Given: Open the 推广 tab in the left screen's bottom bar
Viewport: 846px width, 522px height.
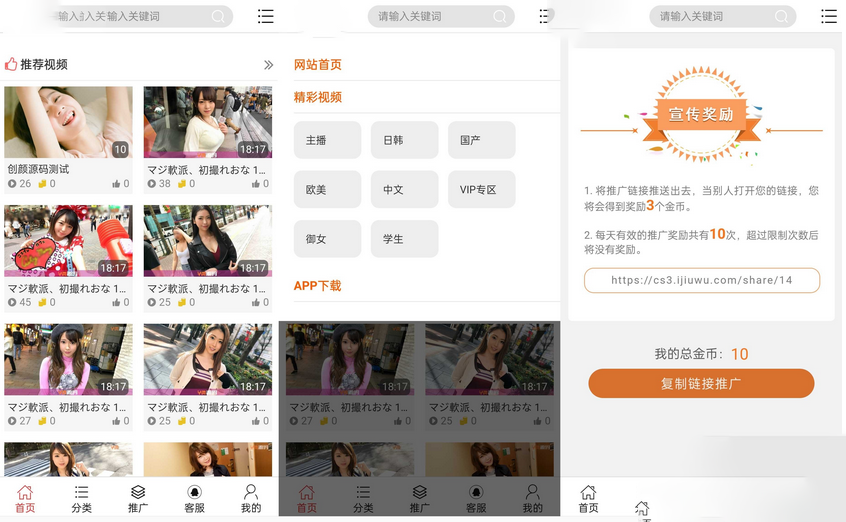Looking at the screenshot, I should 138,499.
